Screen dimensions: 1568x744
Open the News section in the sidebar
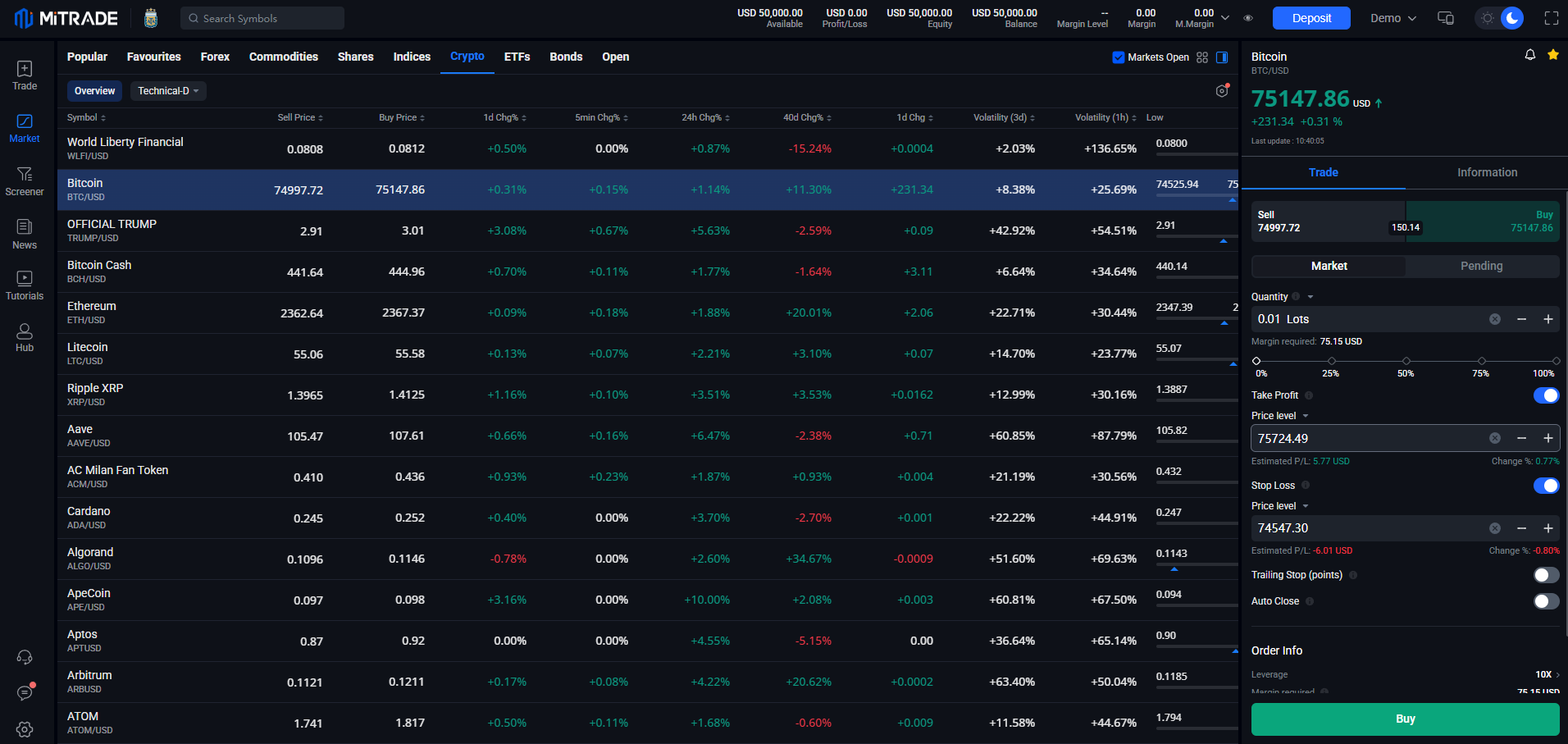tap(24, 232)
